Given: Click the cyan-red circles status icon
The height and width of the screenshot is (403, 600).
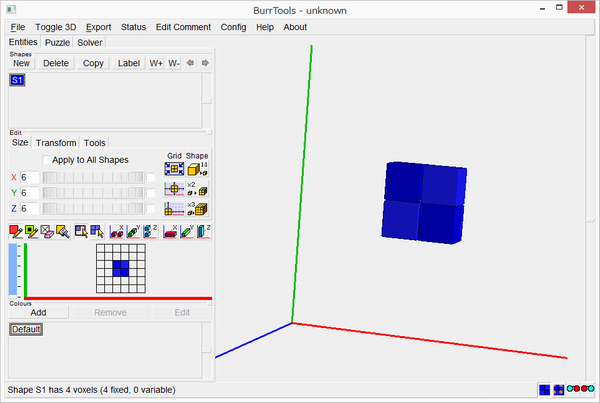Looking at the screenshot, I should (573, 388).
